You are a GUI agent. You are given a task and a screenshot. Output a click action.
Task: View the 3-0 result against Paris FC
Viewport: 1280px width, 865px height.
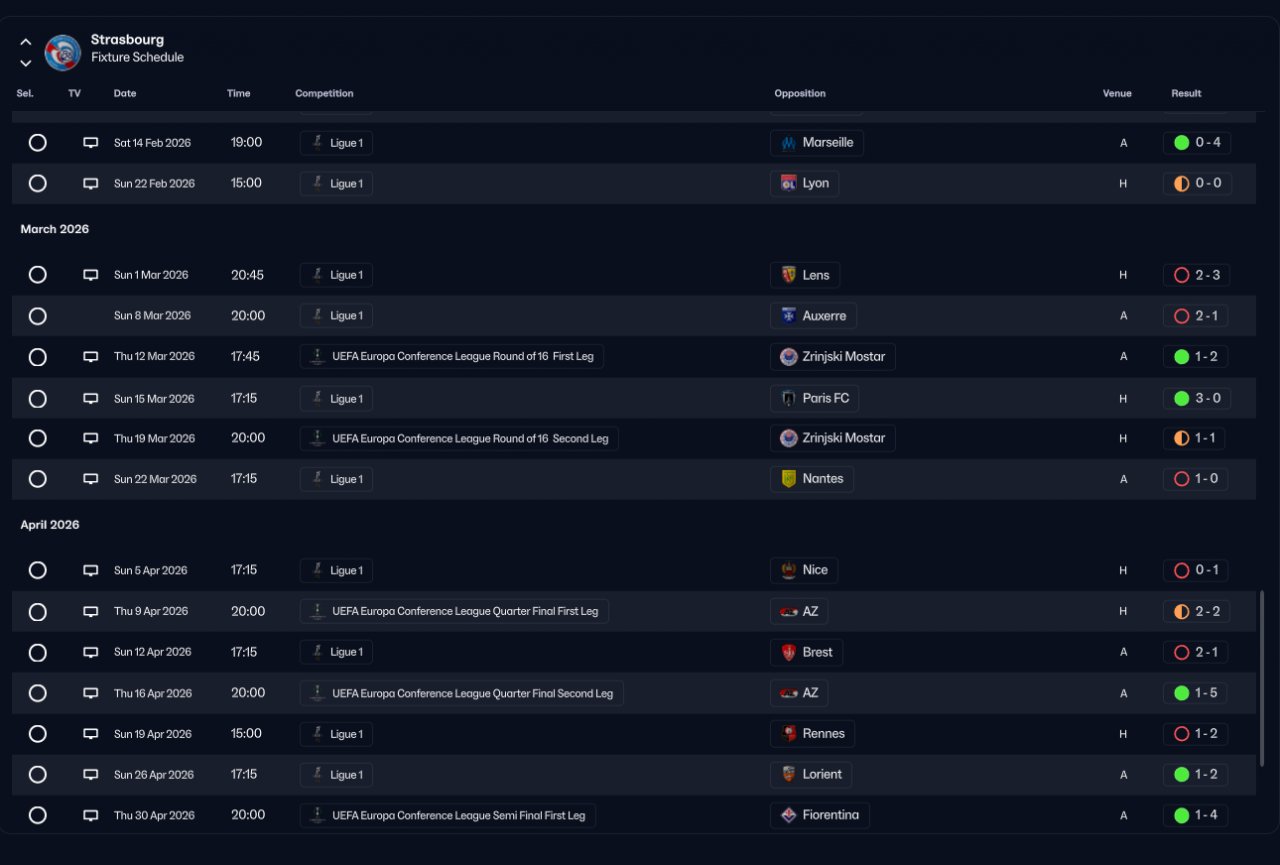[x=1197, y=398]
